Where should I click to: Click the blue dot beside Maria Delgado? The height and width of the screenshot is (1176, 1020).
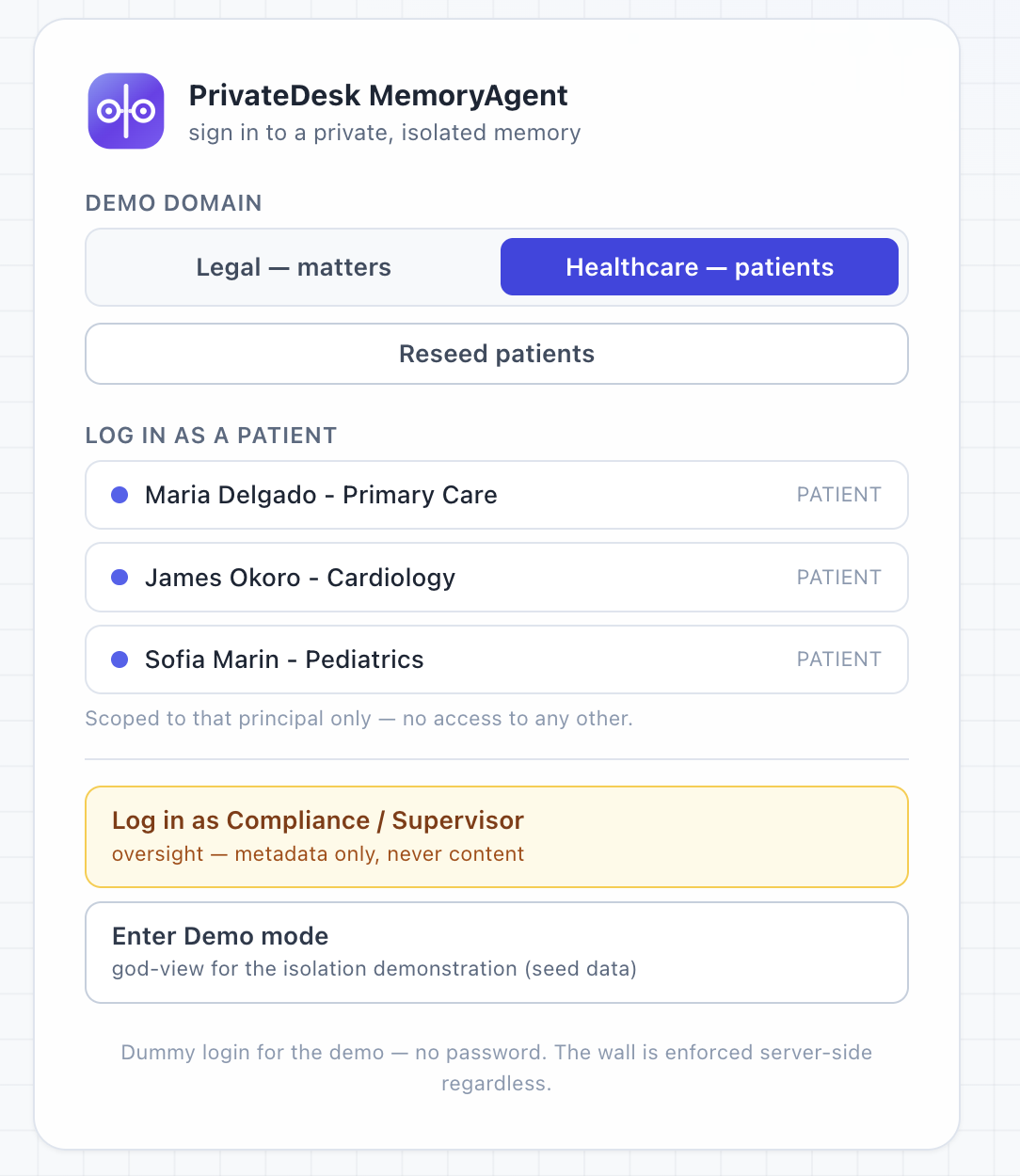click(x=120, y=495)
